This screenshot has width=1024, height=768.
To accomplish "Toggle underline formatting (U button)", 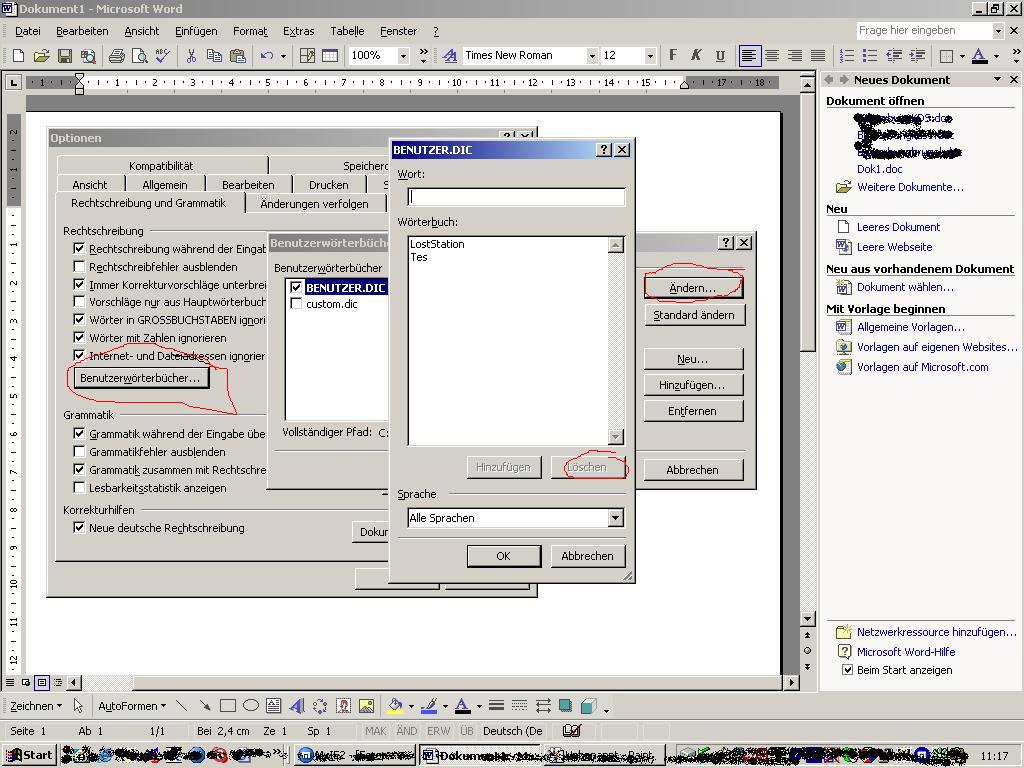I will coord(720,56).
